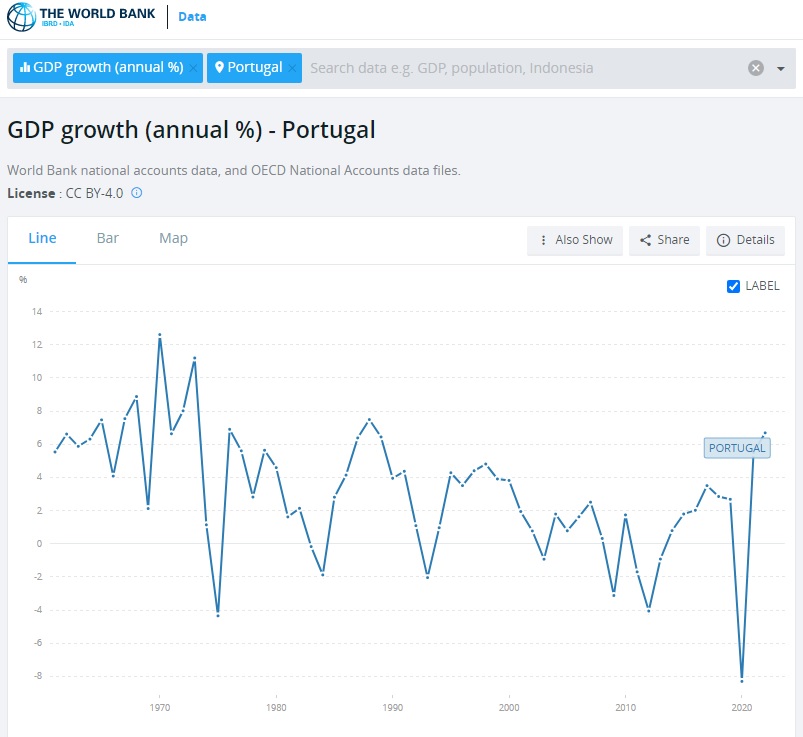
Task: Click the 2020 low data point
Action: (x=742, y=681)
